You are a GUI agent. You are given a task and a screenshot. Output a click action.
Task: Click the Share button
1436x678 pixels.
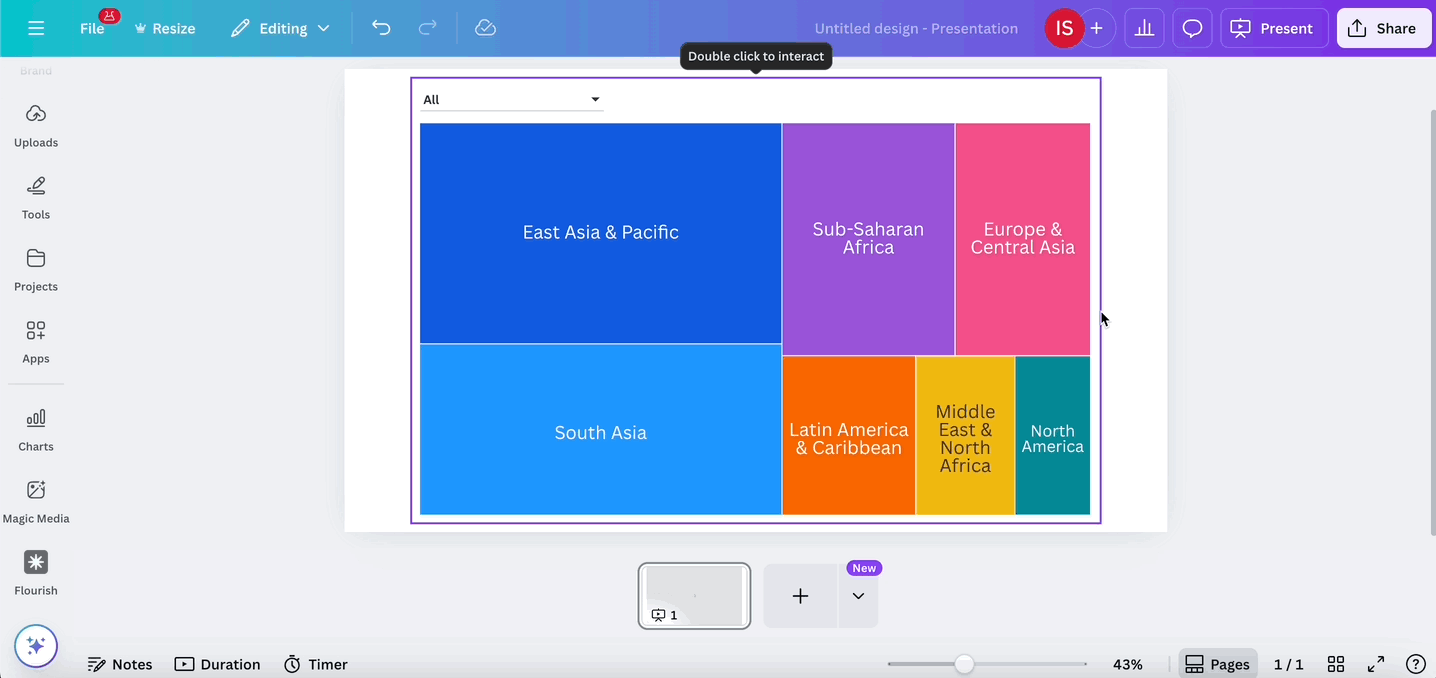point(1384,28)
